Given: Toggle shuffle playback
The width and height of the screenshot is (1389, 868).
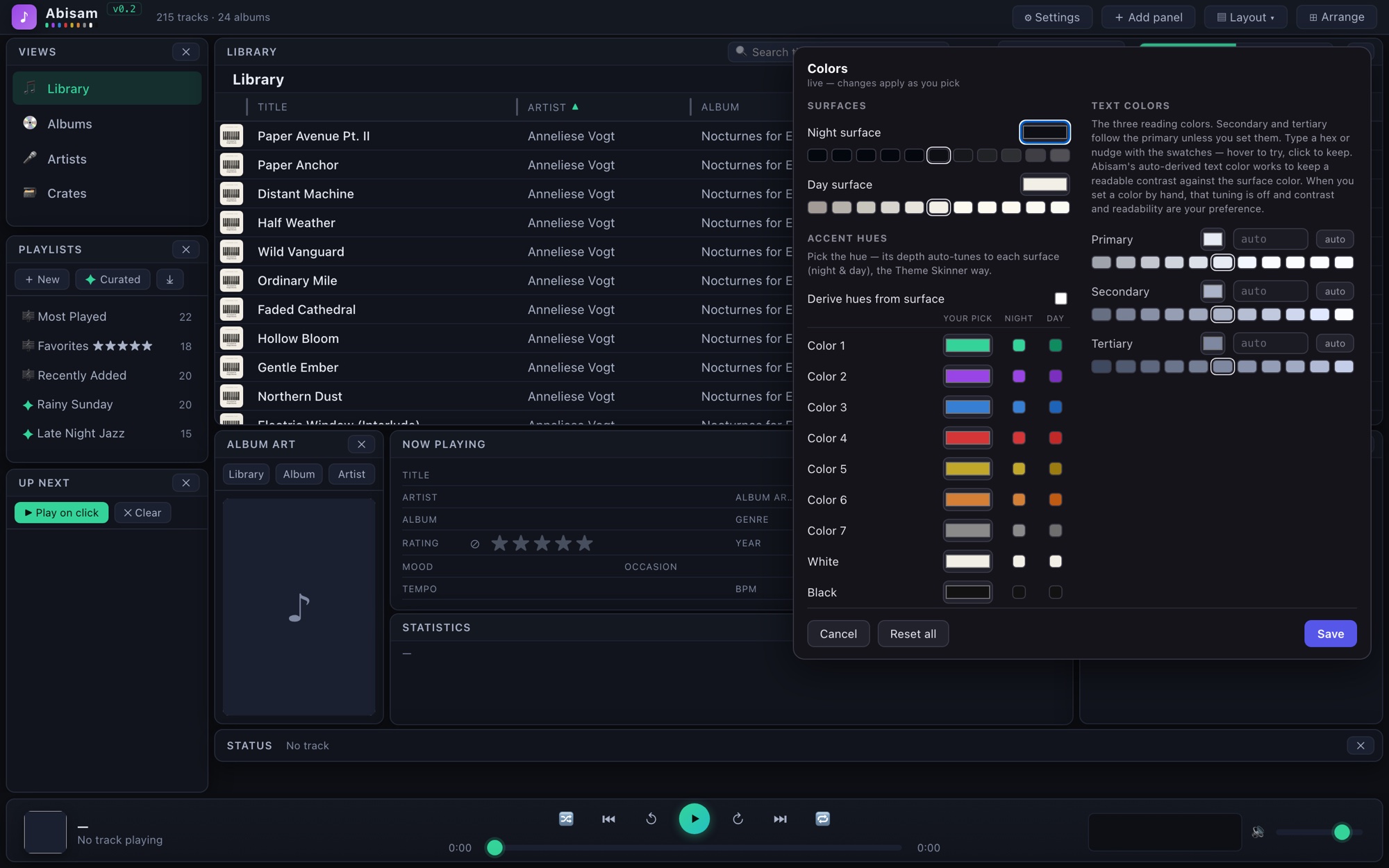Looking at the screenshot, I should (566, 819).
